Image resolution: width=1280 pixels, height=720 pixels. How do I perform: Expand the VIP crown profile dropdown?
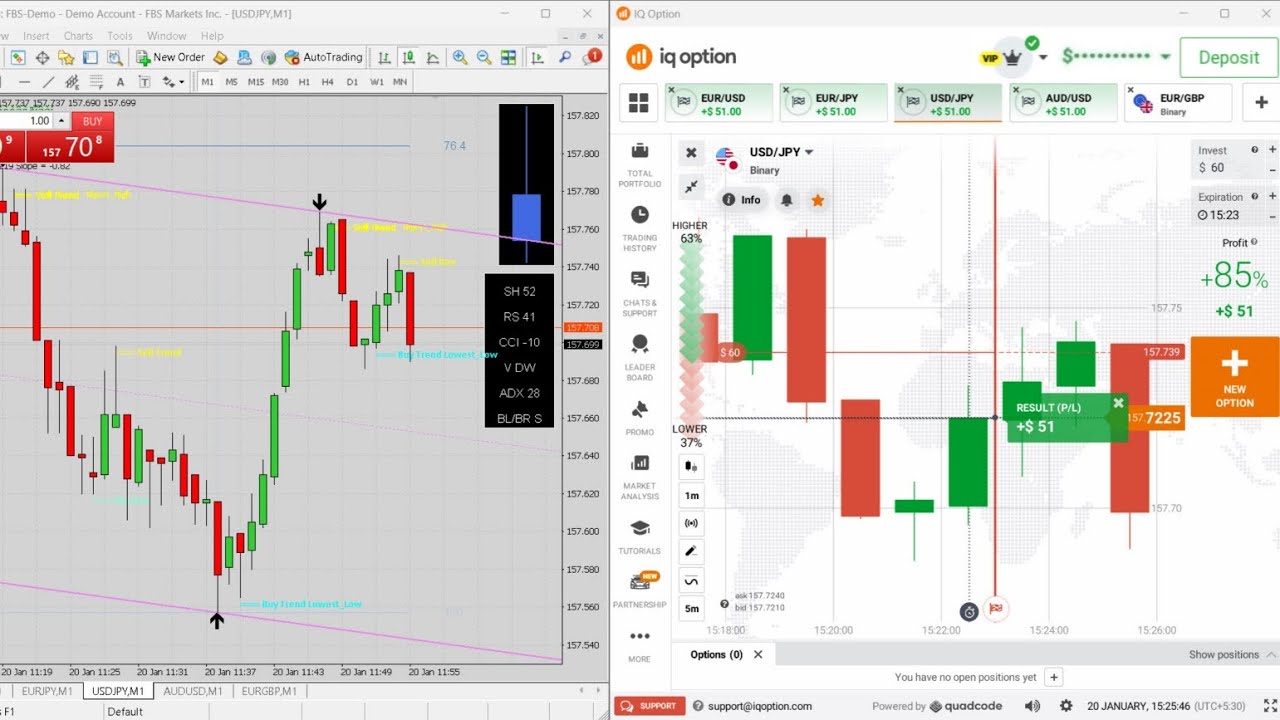[1043, 57]
